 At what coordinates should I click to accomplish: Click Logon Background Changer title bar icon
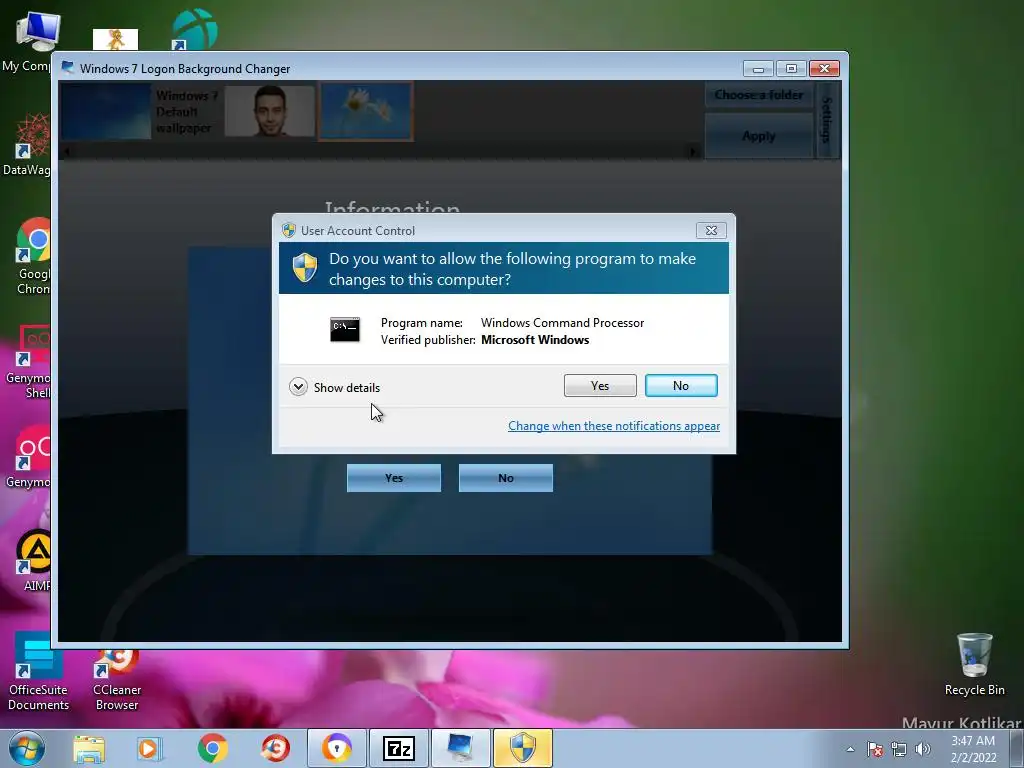pyautogui.click(x=67, y=68)
